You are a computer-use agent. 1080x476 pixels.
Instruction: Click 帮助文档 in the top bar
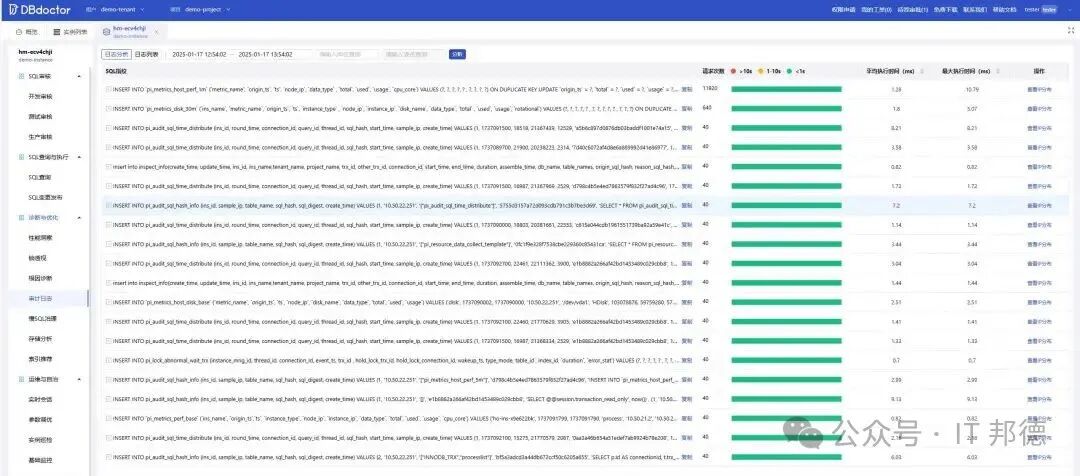(1004, 10)
